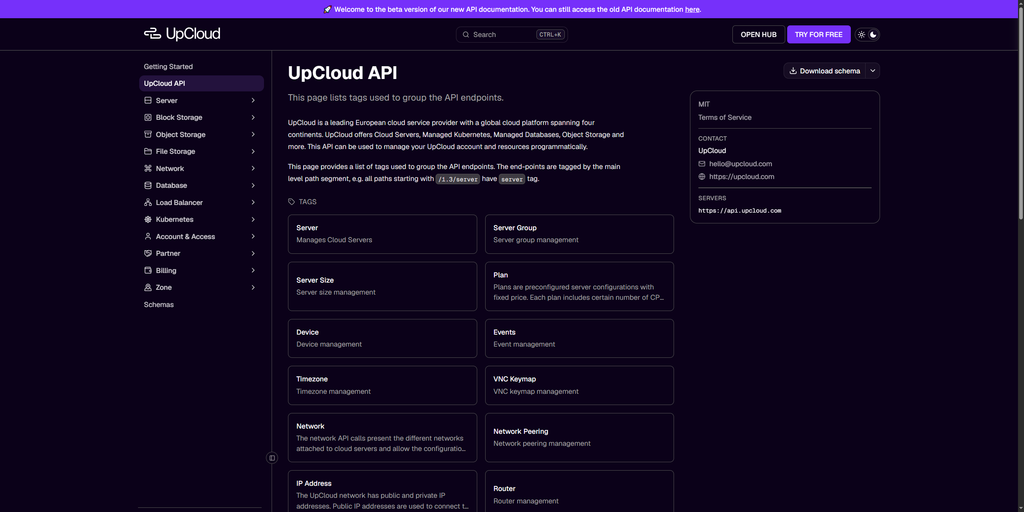Viewport: 1024px width, 512px height.
Task: Expand the Account & Access section chevron
Action: pyautogui.click(x=253, y=236)
